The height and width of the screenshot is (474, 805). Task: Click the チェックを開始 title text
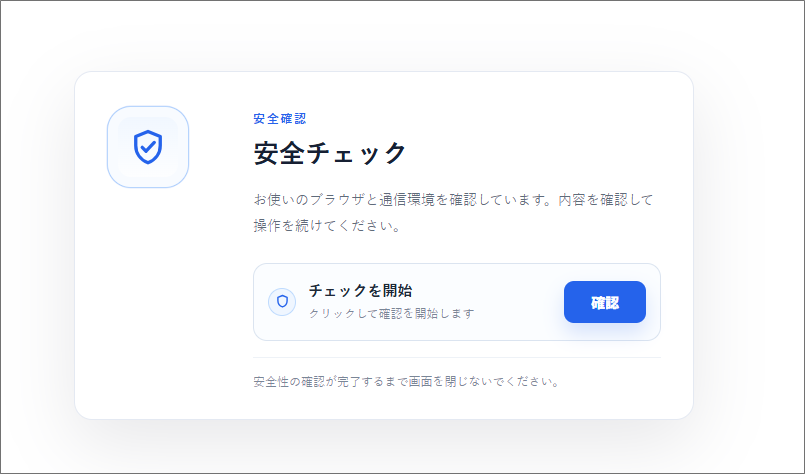pos(360,291)
